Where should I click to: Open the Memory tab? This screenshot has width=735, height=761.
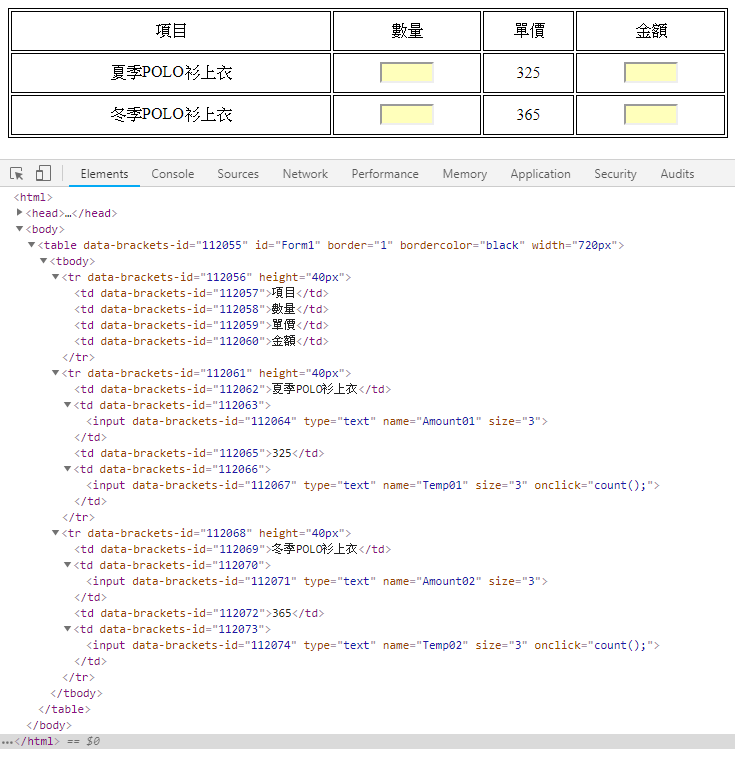click(x=465, y=174)
